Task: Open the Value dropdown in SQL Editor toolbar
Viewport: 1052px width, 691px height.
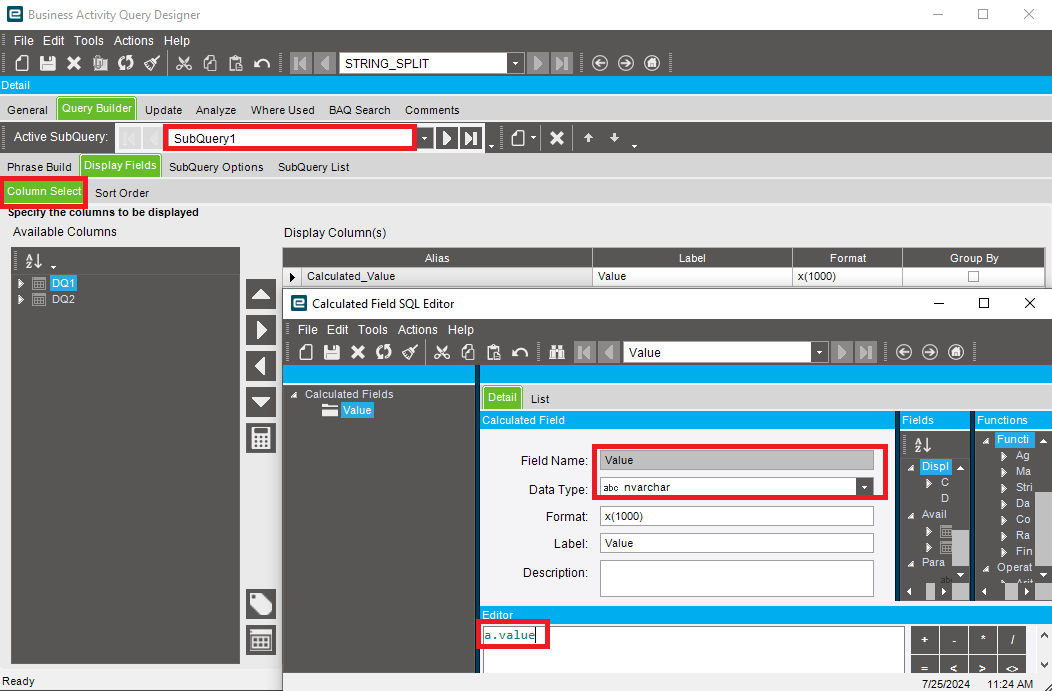Action: [x=819, y=352]
